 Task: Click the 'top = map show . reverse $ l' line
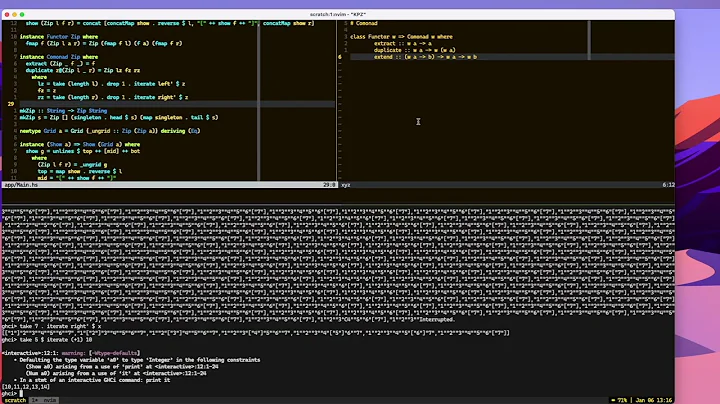(x=80, y=171)
